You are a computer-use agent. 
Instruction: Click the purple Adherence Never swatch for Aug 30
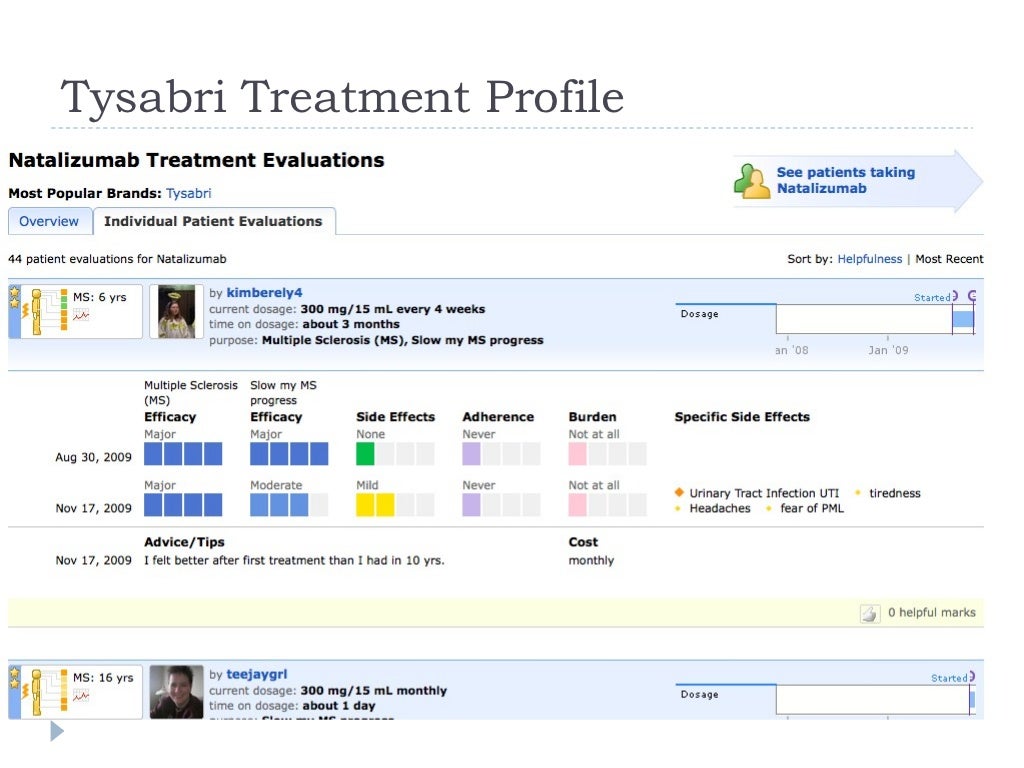click(471, 453)
